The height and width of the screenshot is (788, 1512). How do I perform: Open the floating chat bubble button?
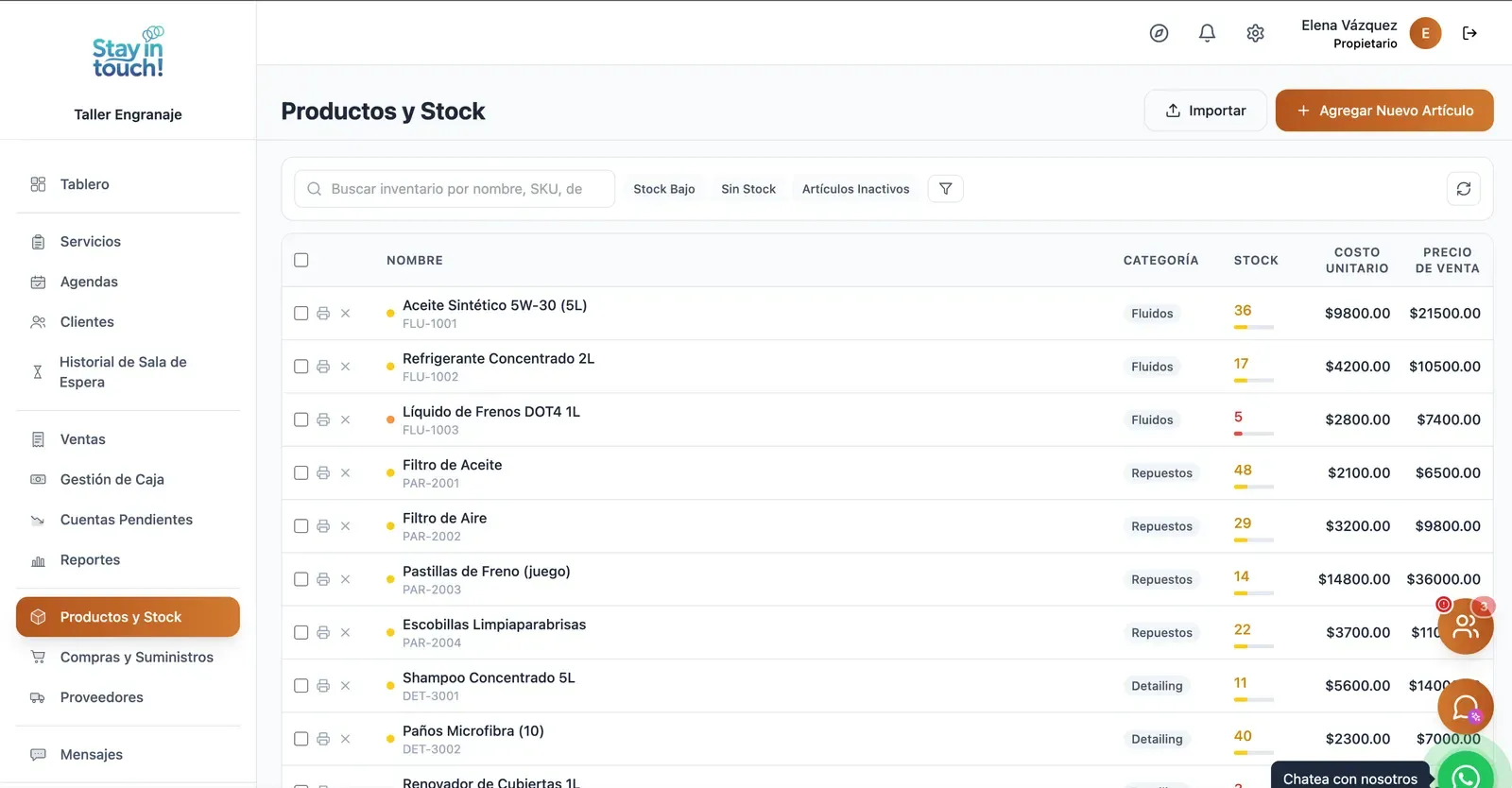[x=1465, y=707]
